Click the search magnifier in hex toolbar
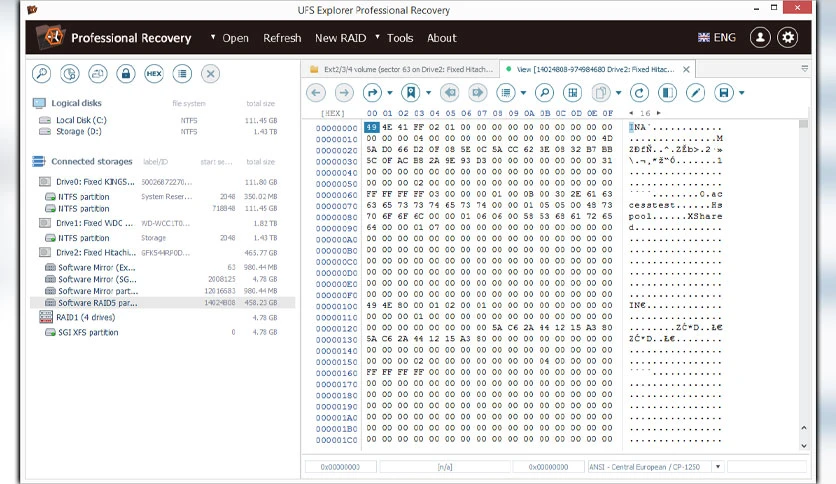Viewport: 836px width, 484px height. (x=544, y=93)
